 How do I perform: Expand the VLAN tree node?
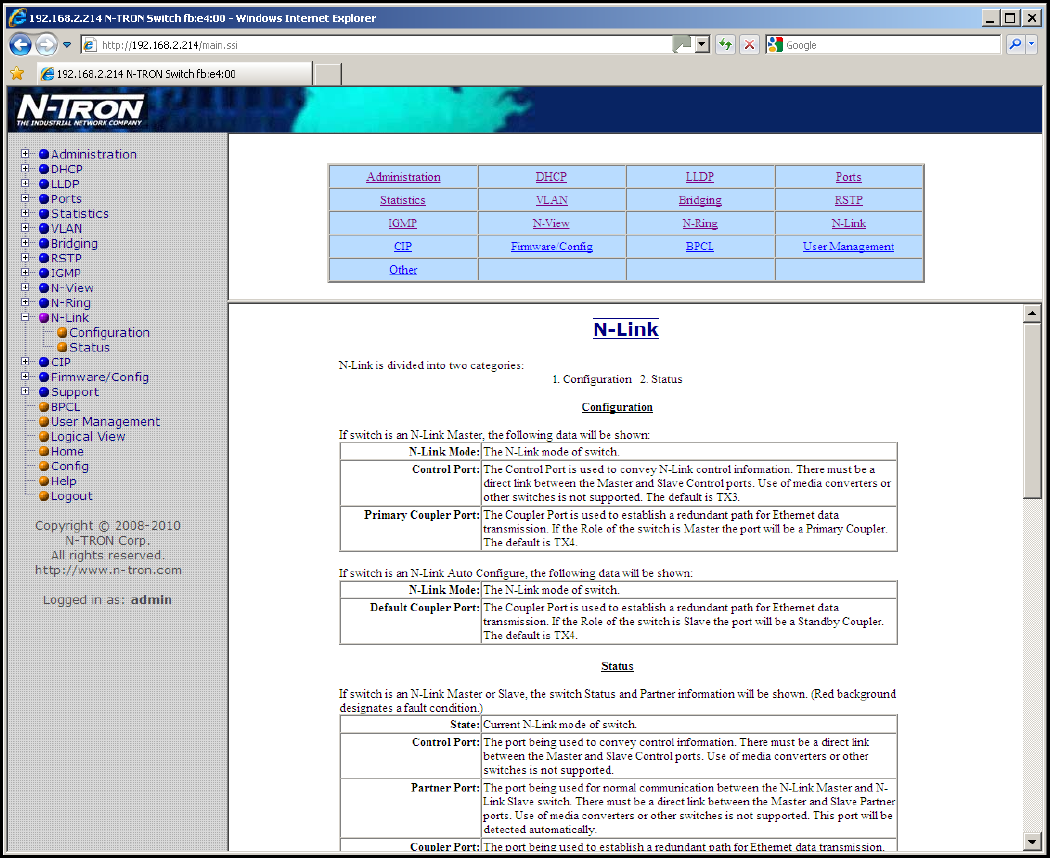click(x=25, y=228)
